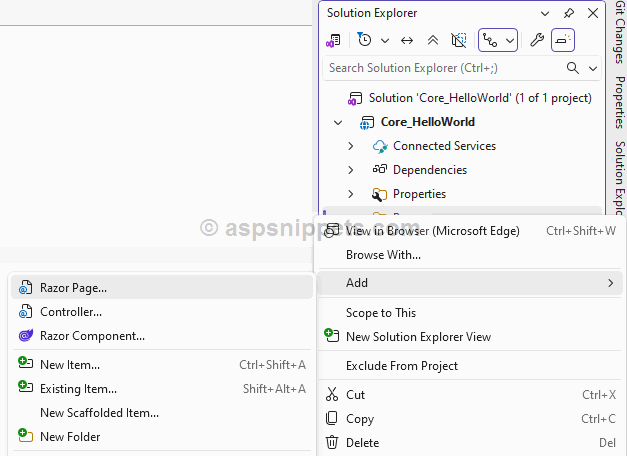Click the Razor Page icon

tap(26, 287)
